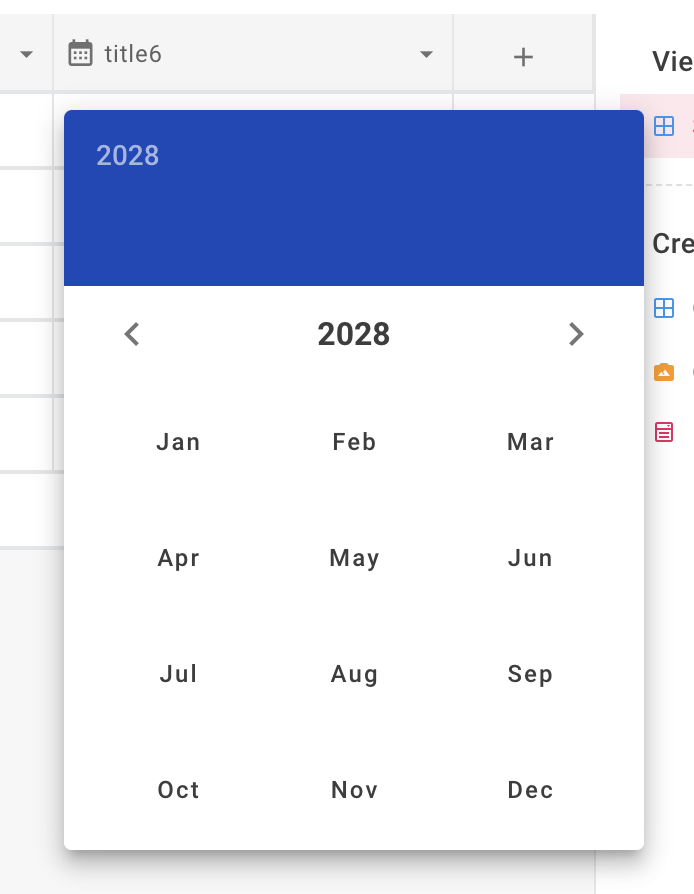Go to previous year with left chevron
Screen dimensions: 694x894
[x=131, y=334]
